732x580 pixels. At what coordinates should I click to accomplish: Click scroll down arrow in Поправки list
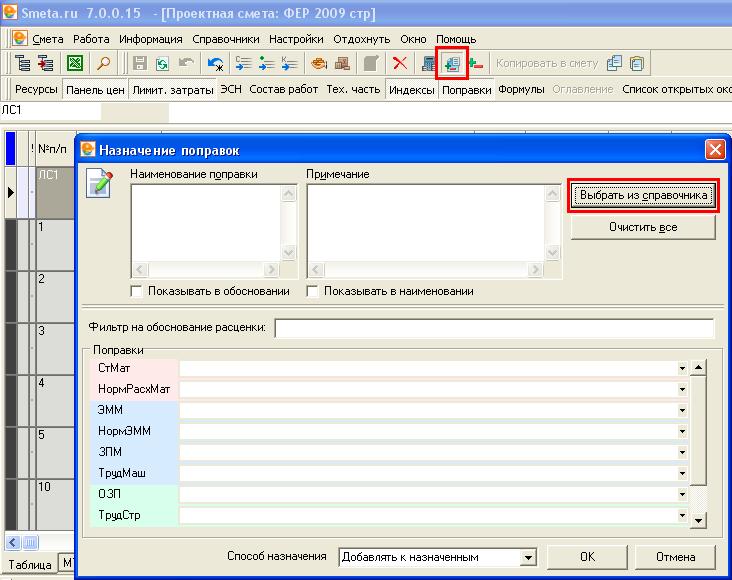[x=698, y=520]
